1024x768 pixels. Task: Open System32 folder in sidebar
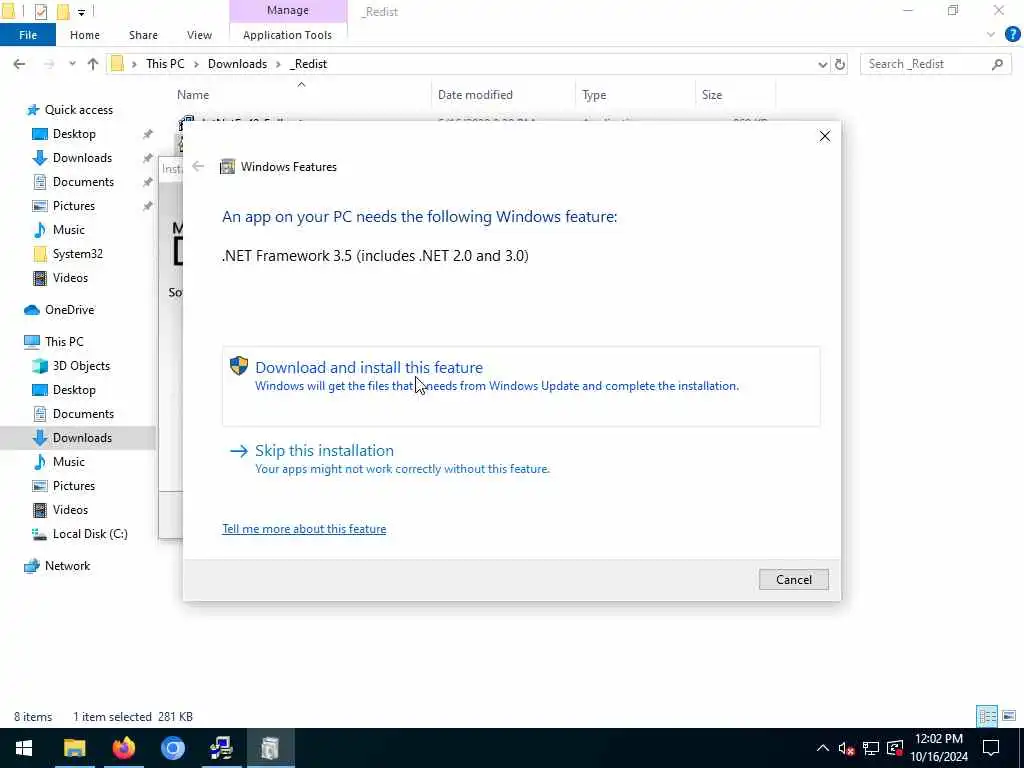(78, 254)
